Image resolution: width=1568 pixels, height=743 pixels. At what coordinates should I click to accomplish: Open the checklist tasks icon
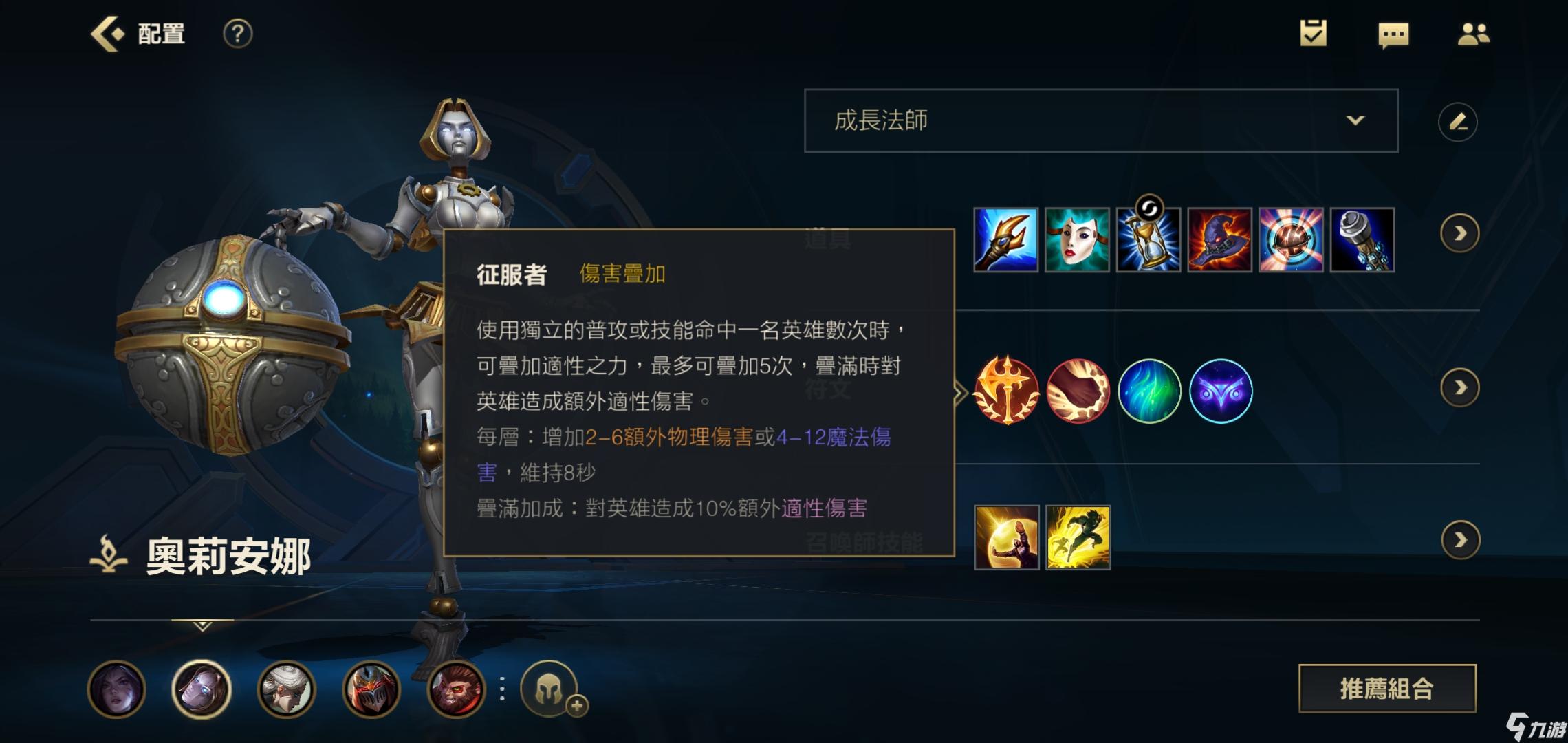pyautogui.click(x=1313, y=34)
